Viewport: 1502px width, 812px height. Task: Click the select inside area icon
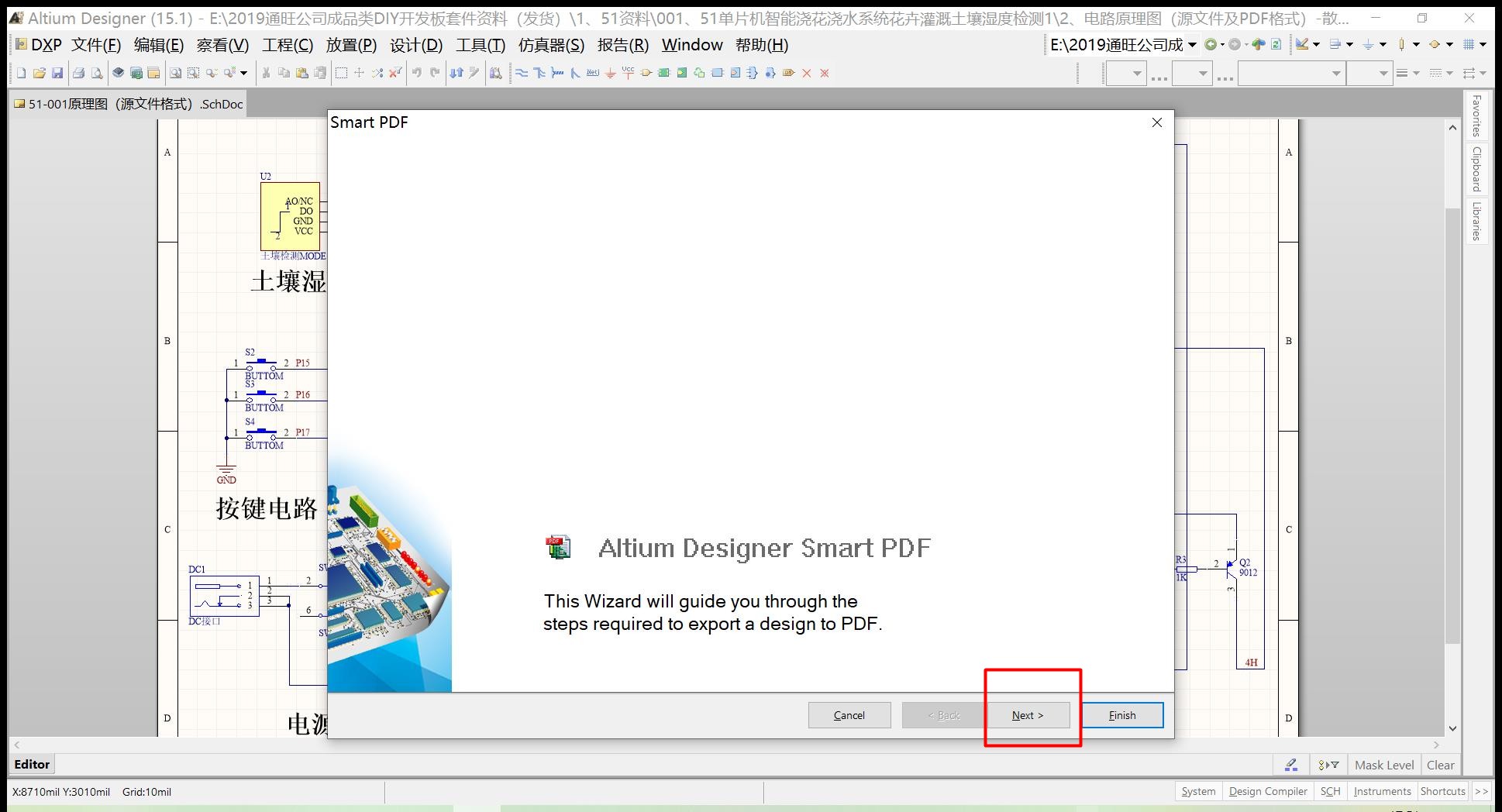[341, 73]
